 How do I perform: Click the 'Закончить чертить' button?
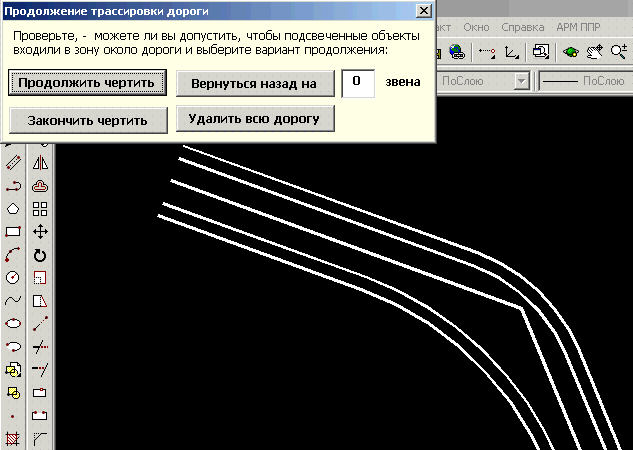pos(88,120)
